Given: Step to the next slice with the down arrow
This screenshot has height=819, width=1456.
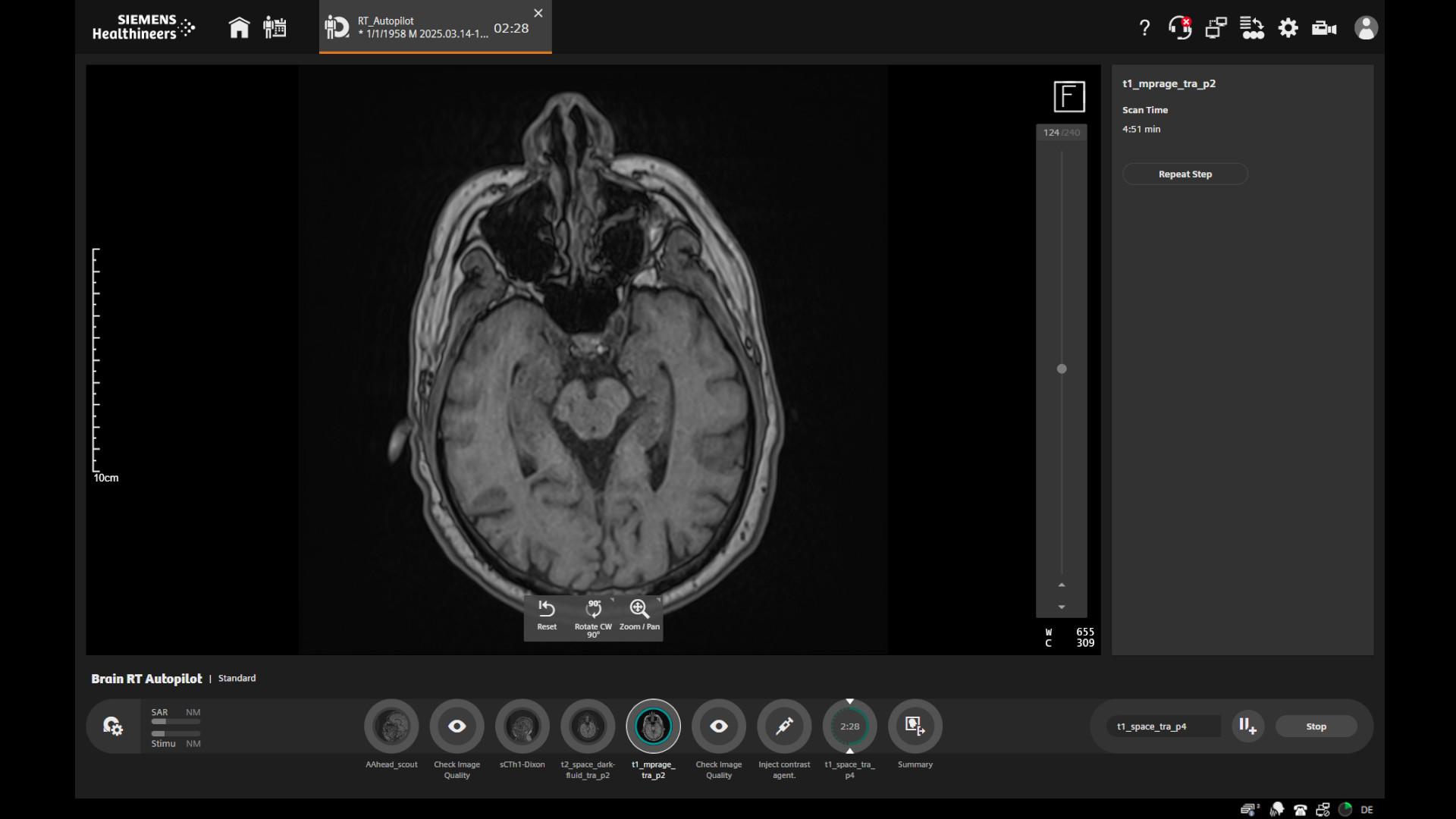Looking at the screenshot, I should click(1062, 607).
